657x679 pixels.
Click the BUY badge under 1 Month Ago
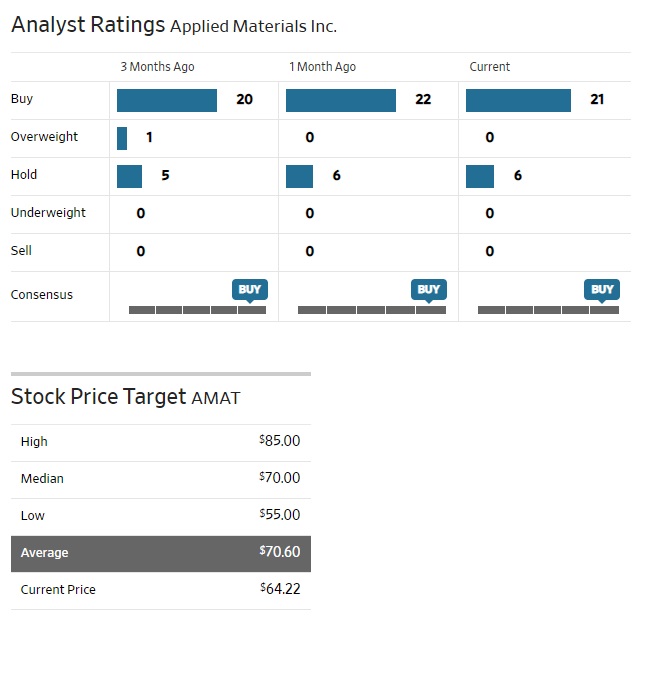pos(428,289)
